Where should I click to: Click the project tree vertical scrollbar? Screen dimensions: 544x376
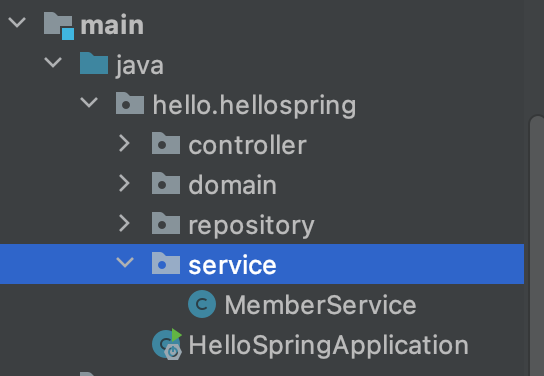pos(537,246)
